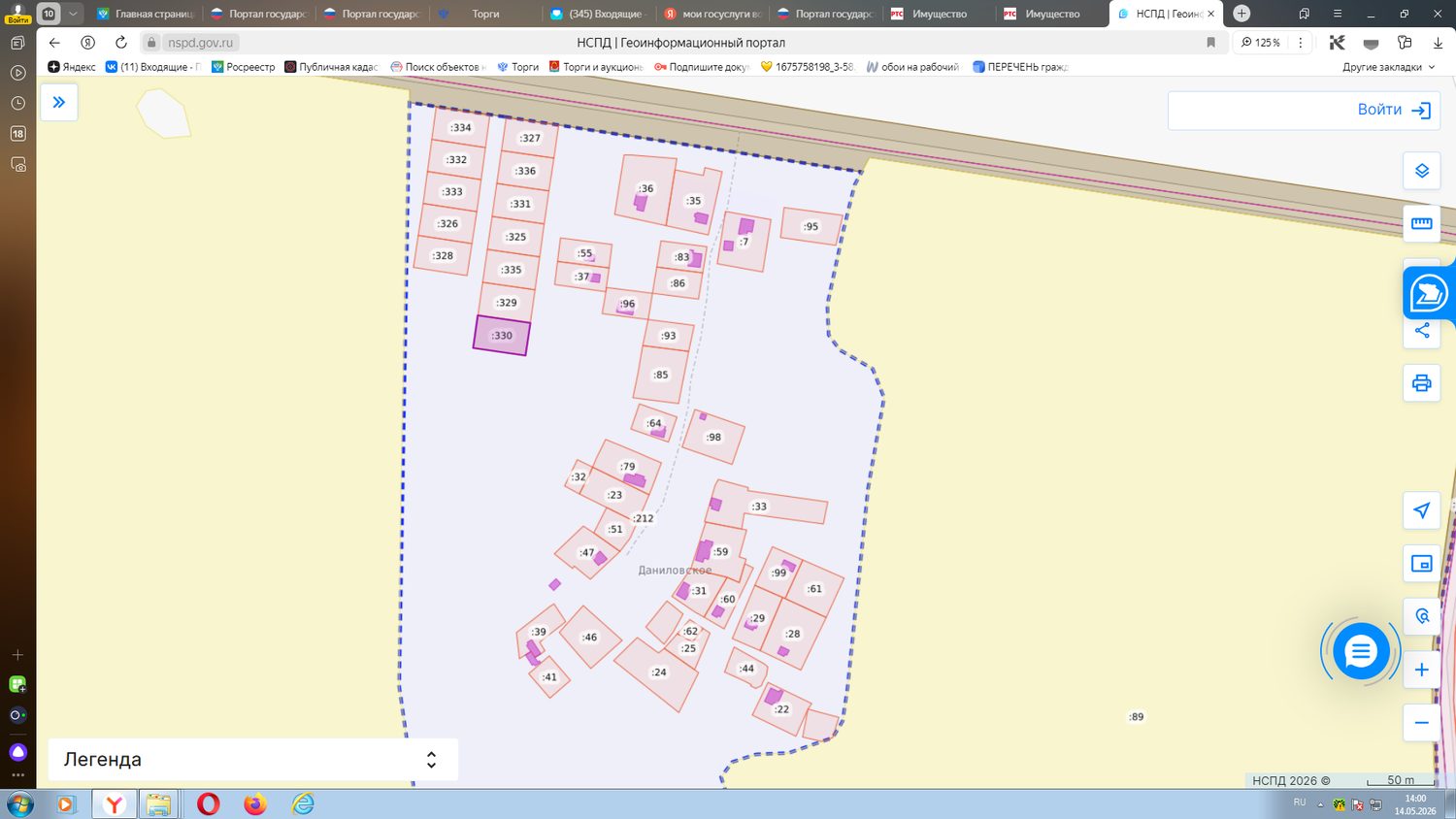1456x819 pixels.
Task: Open the browser page menu three dots
Action: click(1301, 43)
